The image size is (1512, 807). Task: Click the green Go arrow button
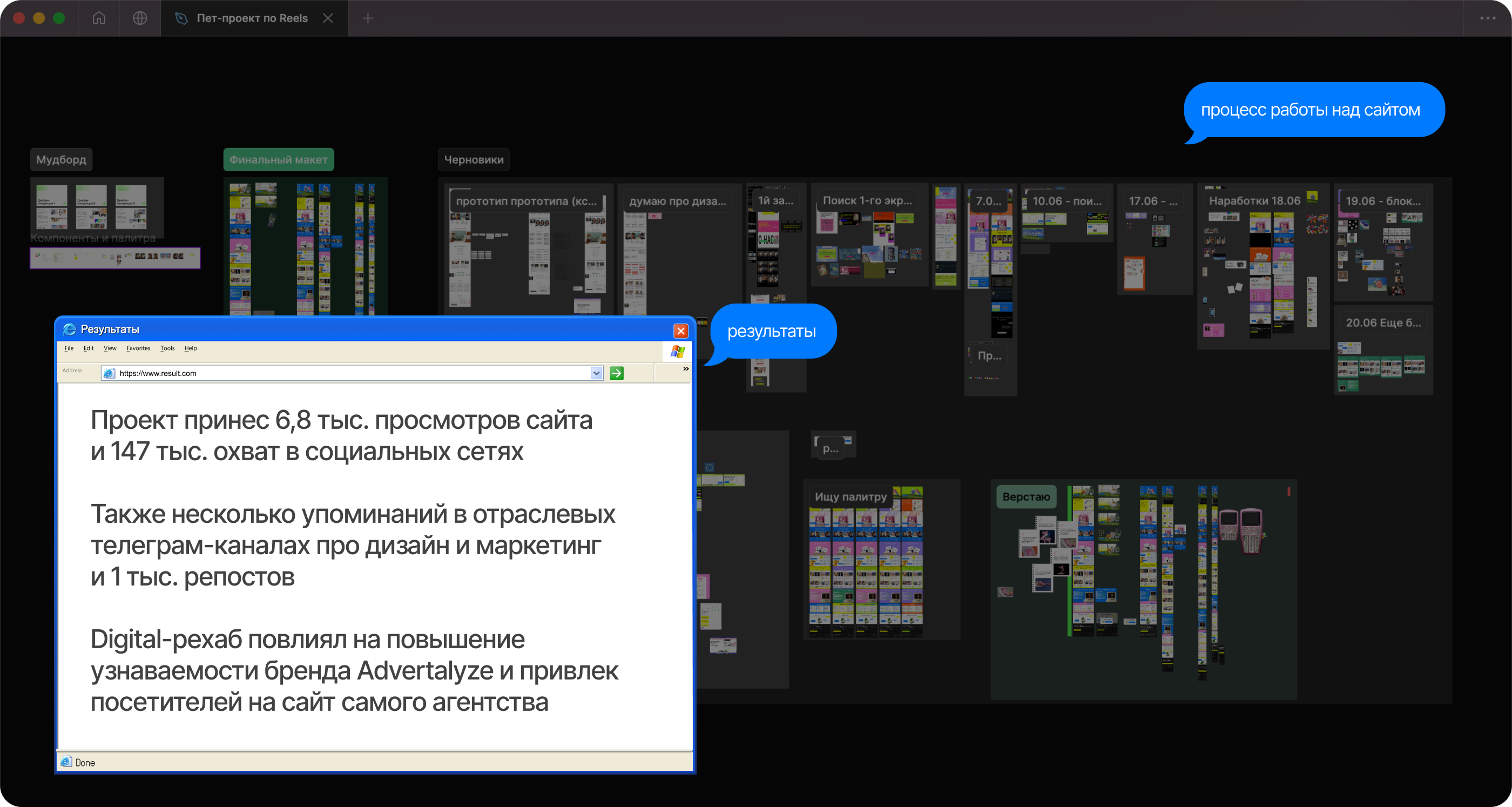click(616, 373)
